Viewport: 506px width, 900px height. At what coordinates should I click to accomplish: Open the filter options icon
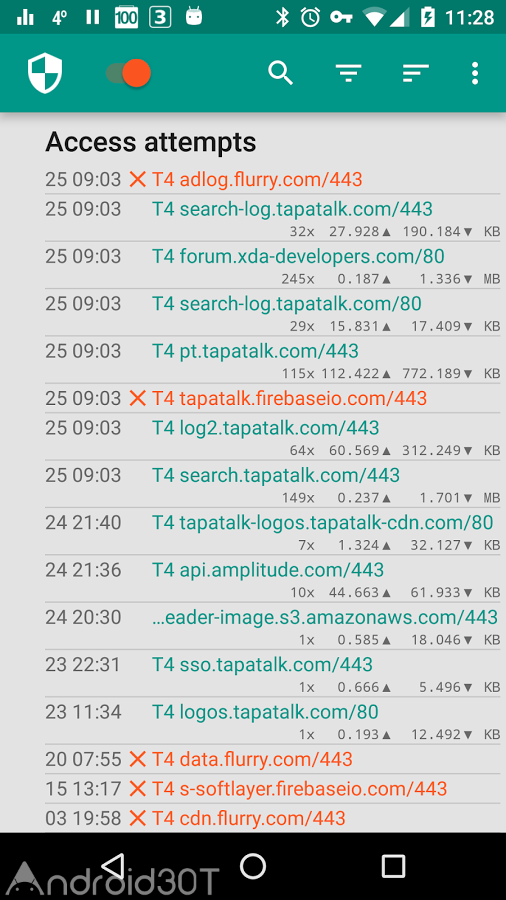click(348, 73)
